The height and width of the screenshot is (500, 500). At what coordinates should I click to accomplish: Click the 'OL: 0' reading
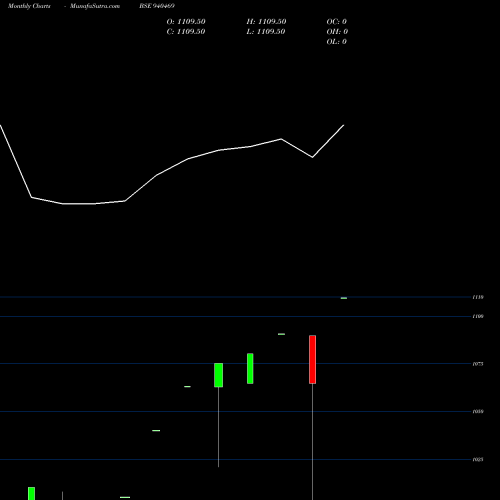click(337, 42)
